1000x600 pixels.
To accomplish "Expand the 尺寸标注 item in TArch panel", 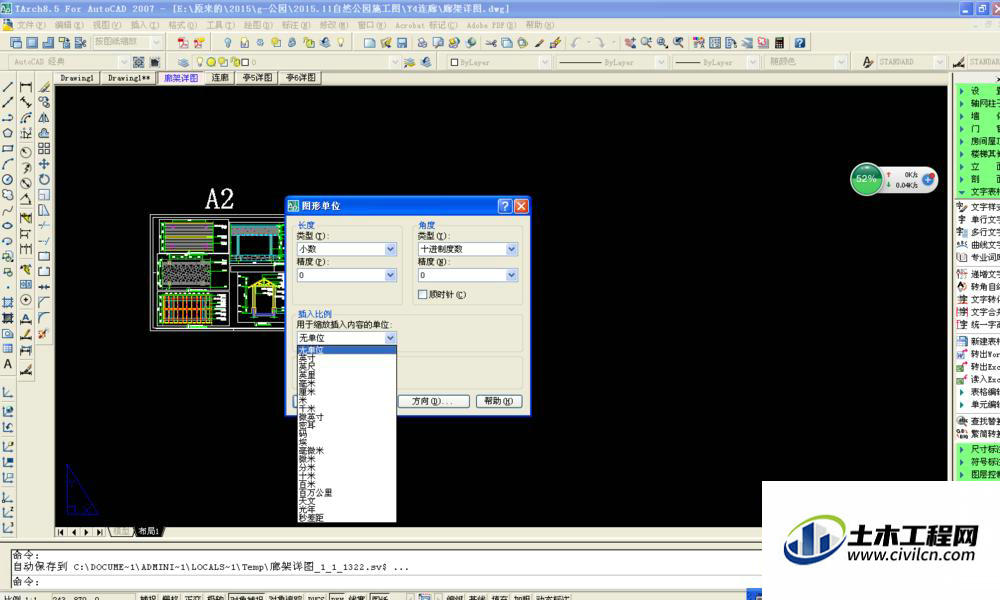I will pos(981,450).
